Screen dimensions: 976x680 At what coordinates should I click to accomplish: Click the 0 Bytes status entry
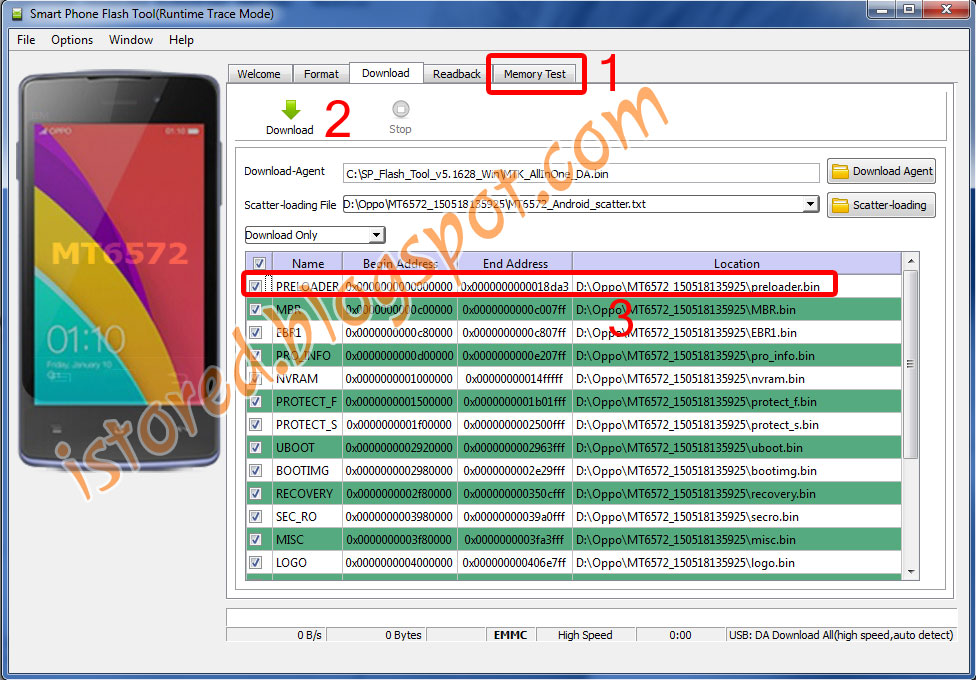[377, 635]
